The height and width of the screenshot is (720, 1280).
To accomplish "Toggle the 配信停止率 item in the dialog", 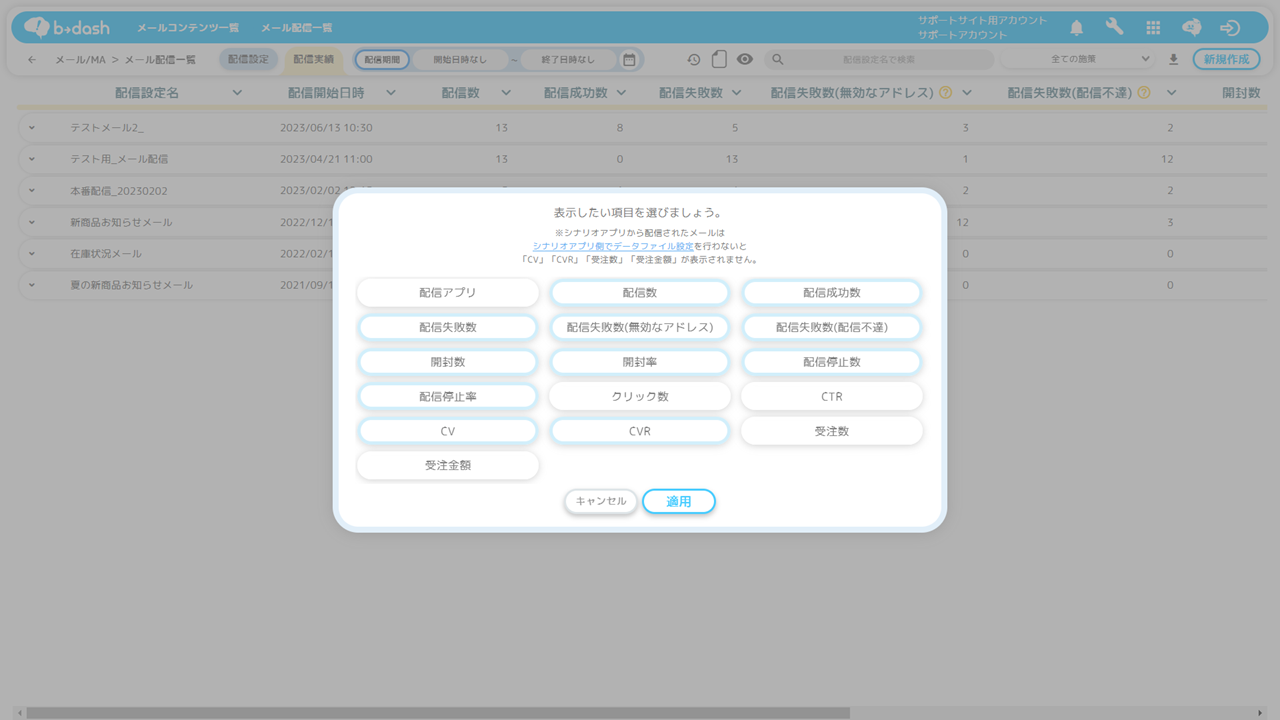I will click(448, 396).
